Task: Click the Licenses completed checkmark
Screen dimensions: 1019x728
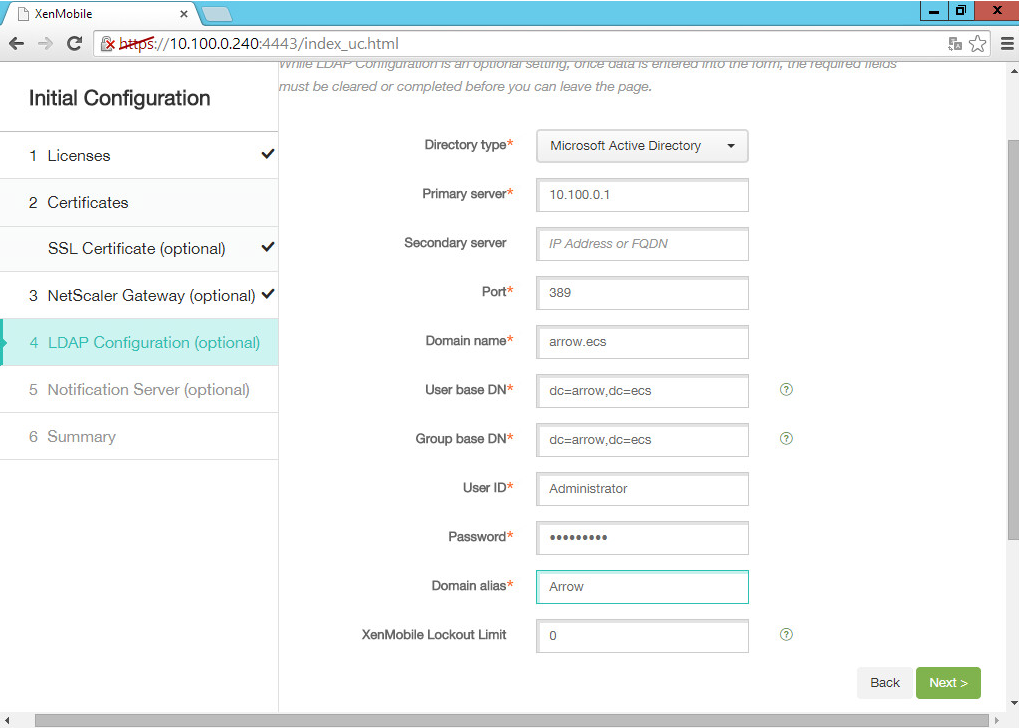Action: point(268,154)
